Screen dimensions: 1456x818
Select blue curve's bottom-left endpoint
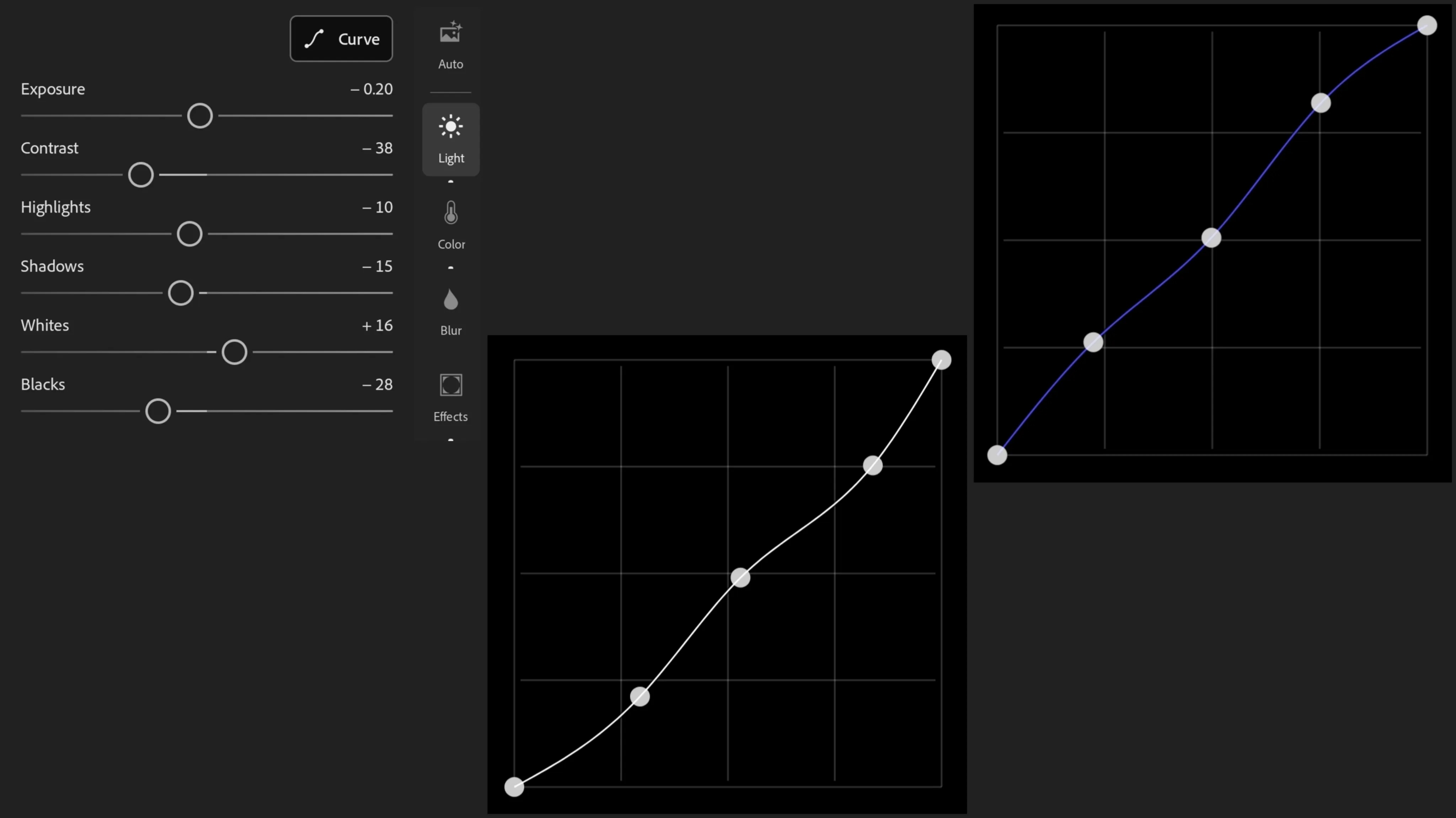(997, 455)
